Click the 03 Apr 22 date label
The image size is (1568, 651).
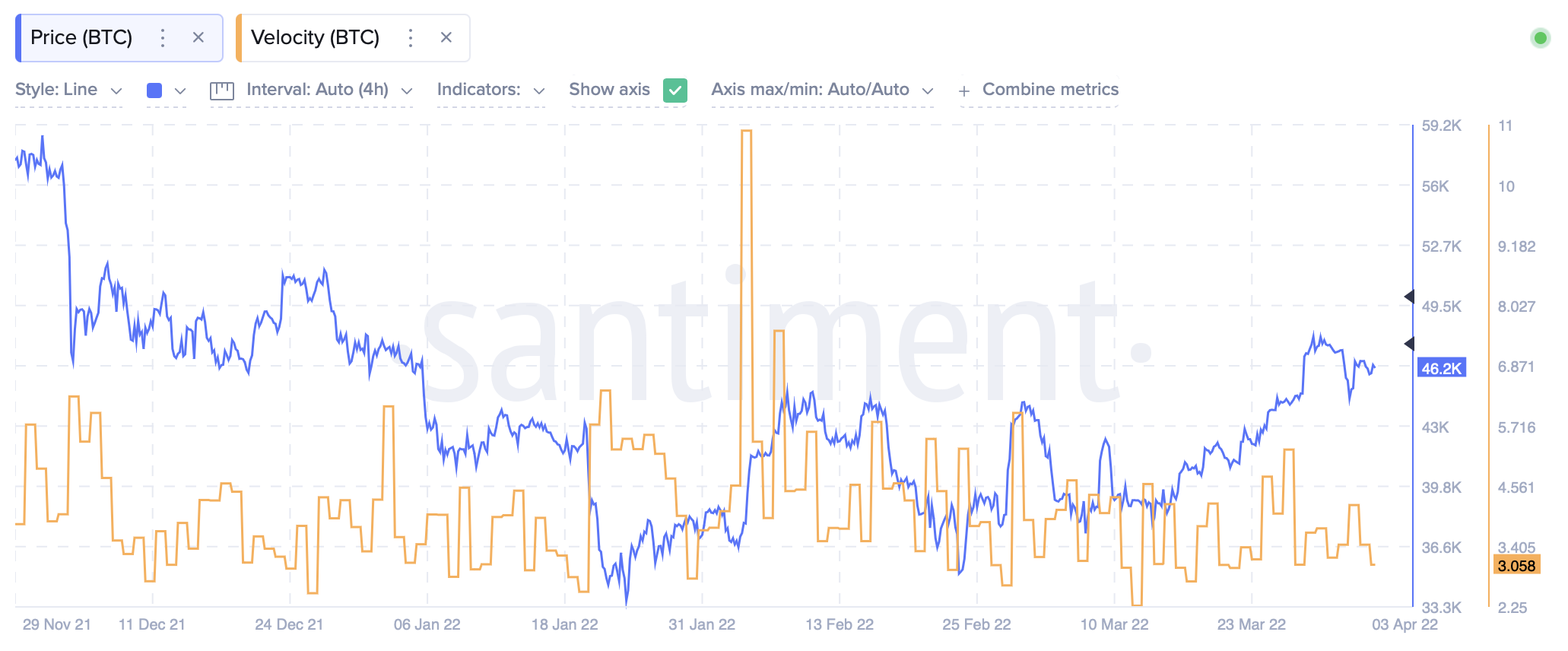(x=1405, y=624)
